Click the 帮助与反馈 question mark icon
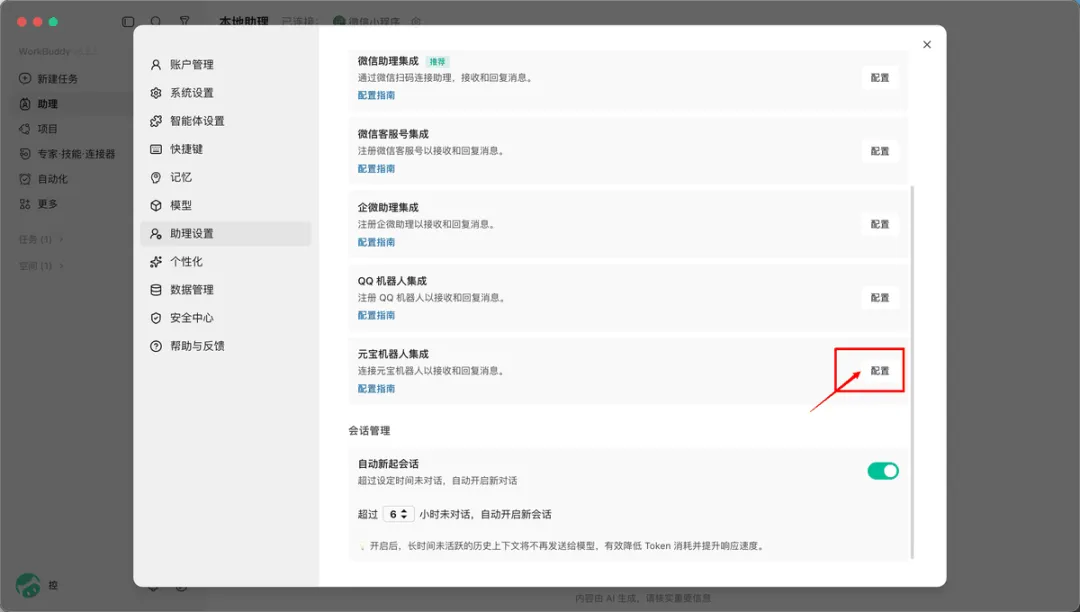The image size is (1080, 612). (x=156, y=346)
